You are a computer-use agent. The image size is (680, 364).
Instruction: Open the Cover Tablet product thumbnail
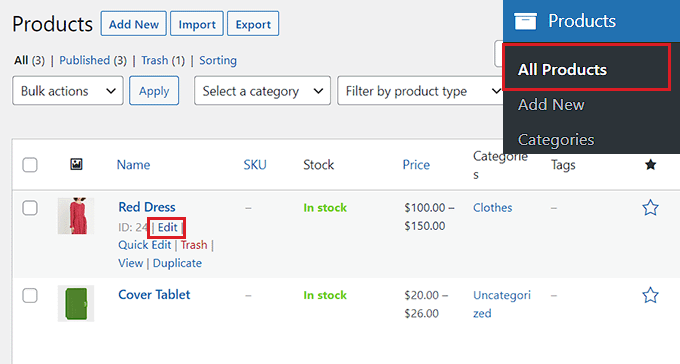click(x=76, y=304)
